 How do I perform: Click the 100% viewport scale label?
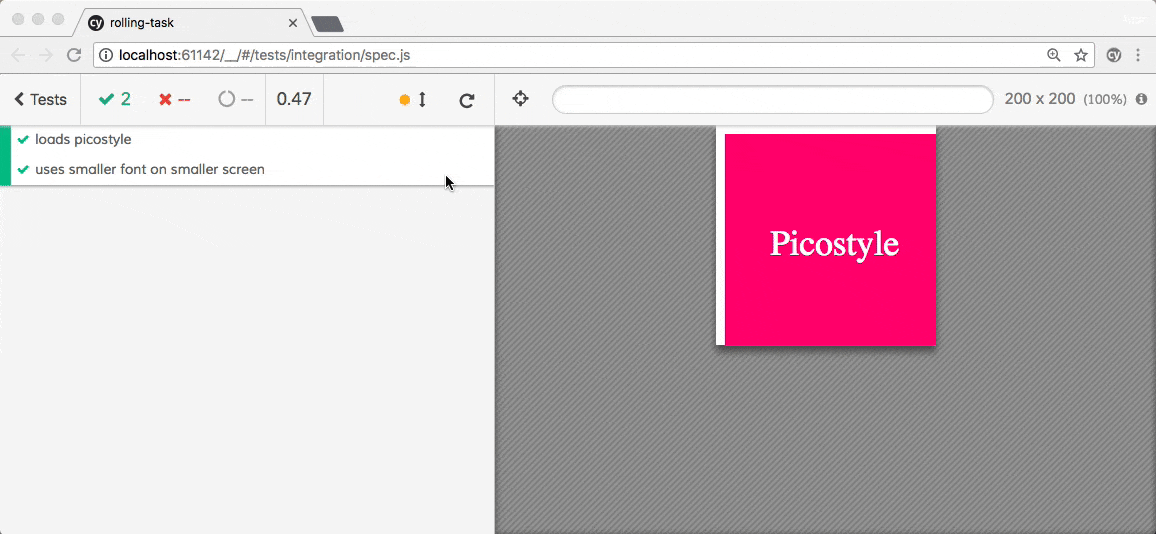click(1104, 100)
